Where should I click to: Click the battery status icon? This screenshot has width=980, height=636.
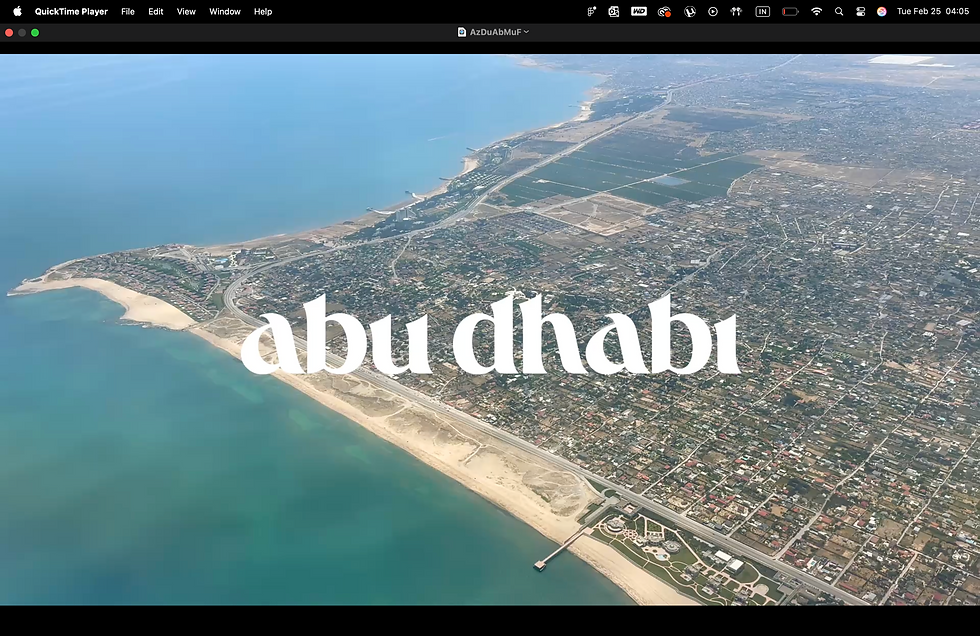tap(790, 11)
